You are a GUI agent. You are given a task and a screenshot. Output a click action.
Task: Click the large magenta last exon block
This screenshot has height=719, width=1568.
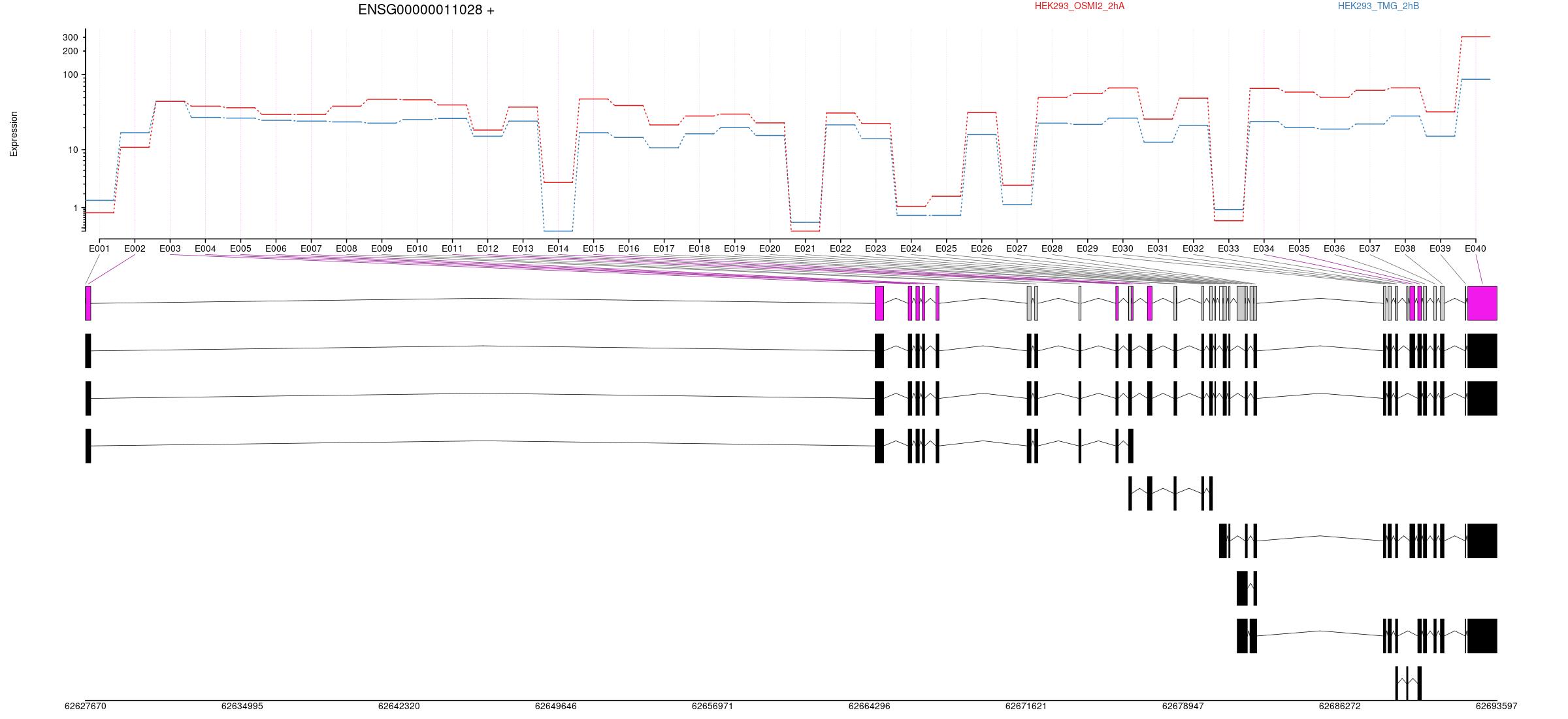(1482, 303)
